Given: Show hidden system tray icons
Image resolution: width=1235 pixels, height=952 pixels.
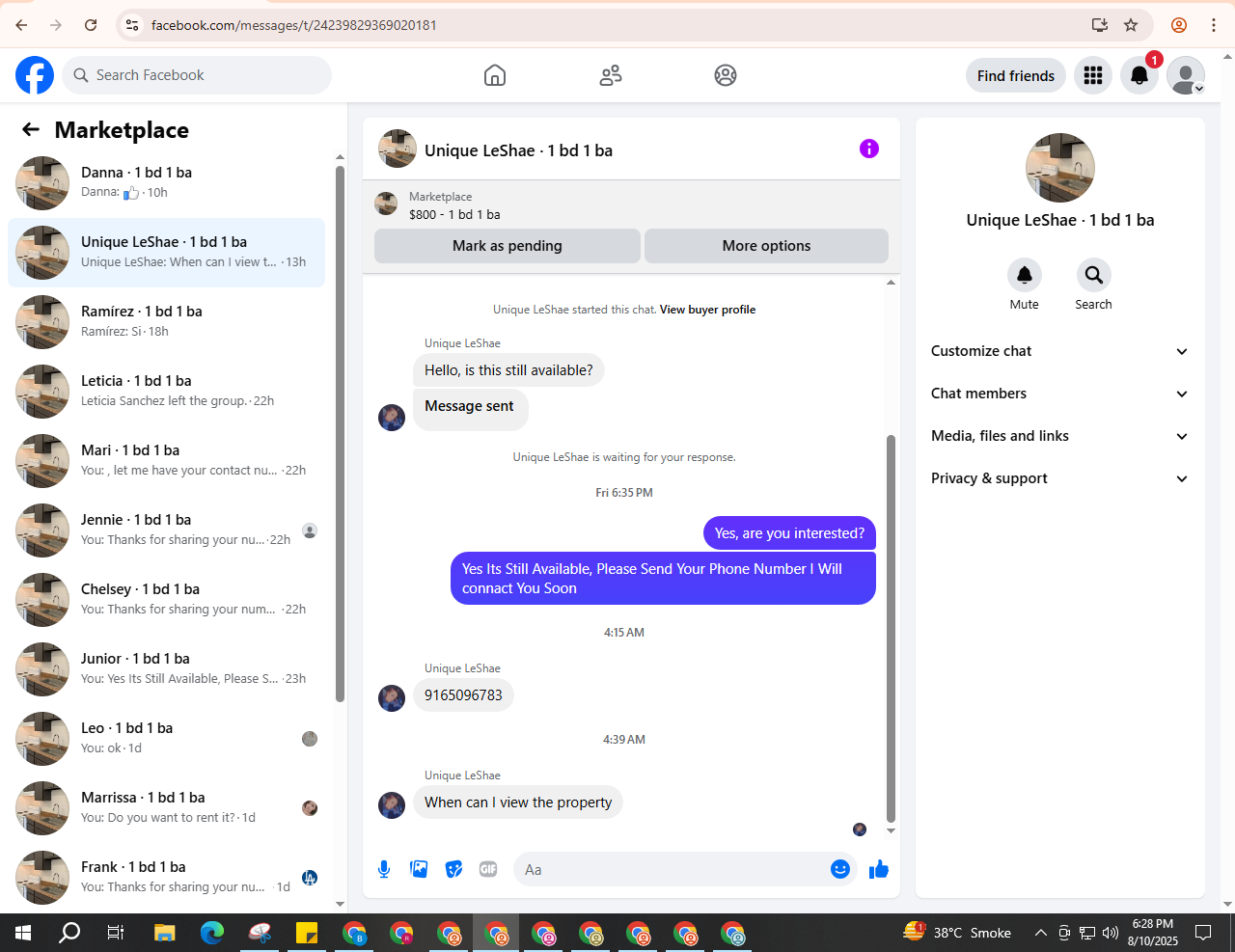Looking at the screenshot, I should pyautogui.click(x=1040, y=933).
